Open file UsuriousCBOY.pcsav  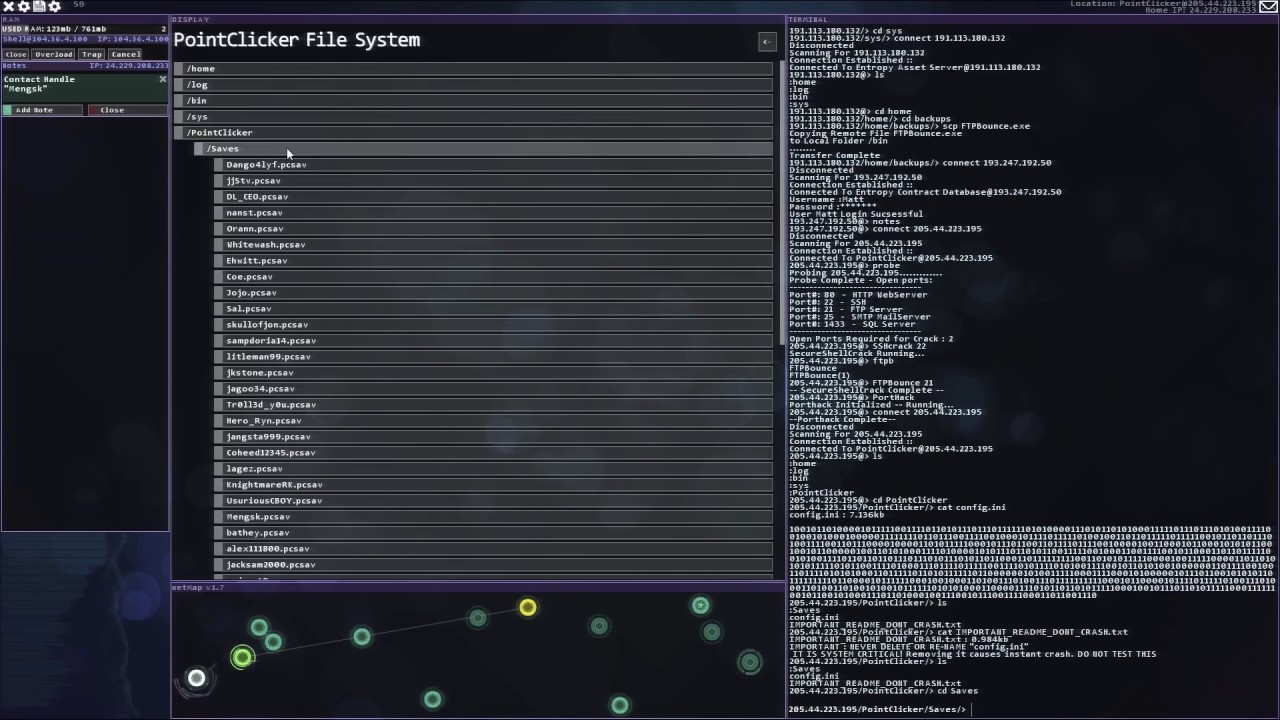point(493,501)
